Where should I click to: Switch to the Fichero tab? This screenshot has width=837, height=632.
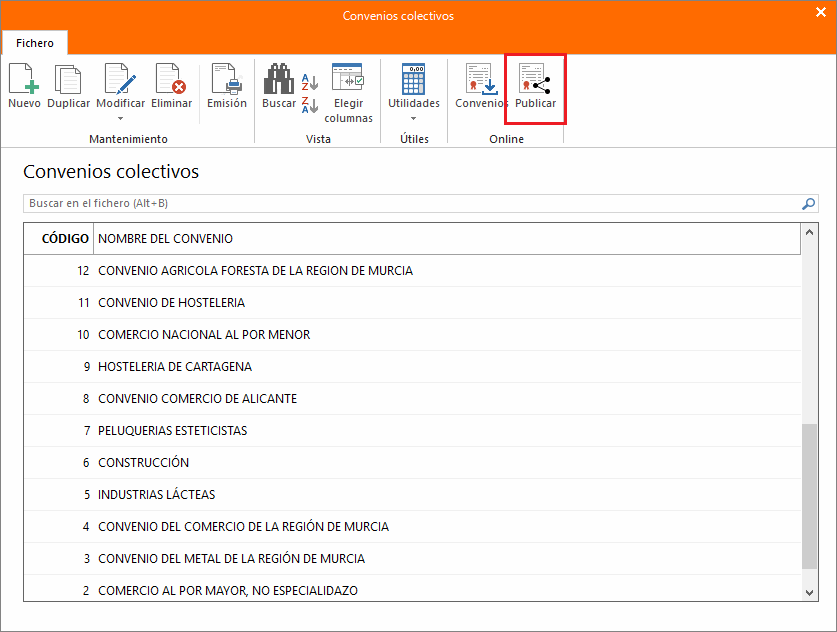point(35,43)
